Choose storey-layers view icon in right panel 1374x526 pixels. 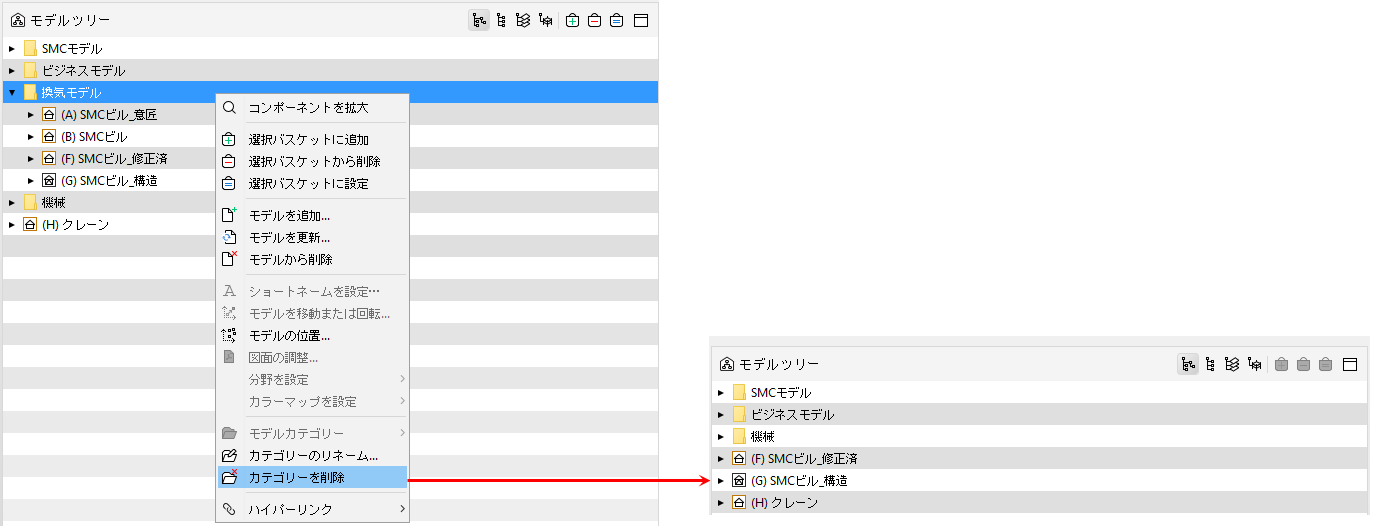(1232, 364)
